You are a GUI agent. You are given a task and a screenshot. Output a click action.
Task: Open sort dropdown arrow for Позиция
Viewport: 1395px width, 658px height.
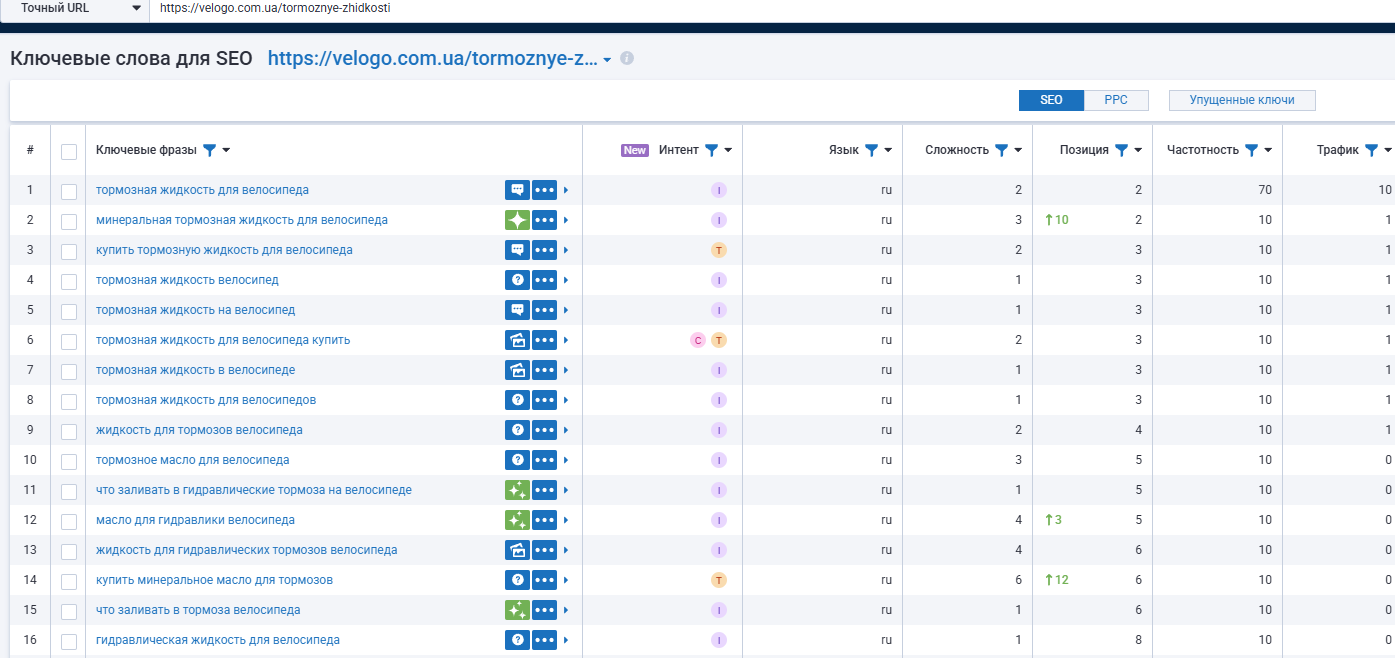(x=1138, y=150)
